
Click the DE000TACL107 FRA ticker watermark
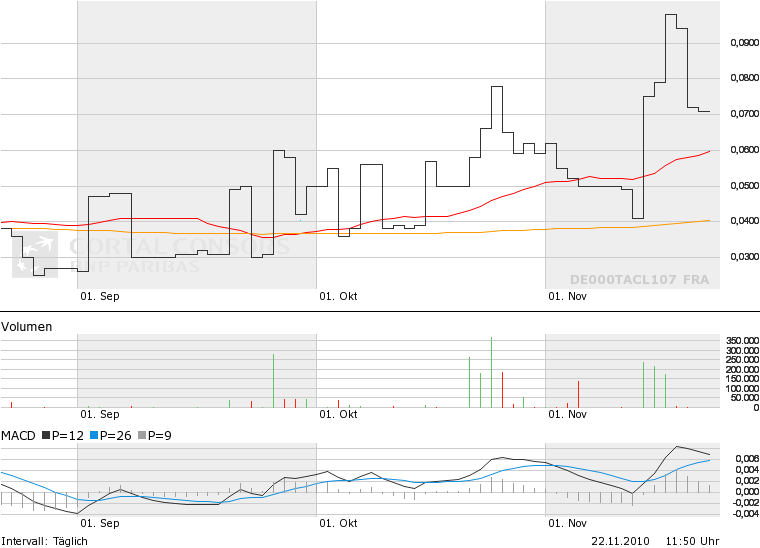[639, 280]
